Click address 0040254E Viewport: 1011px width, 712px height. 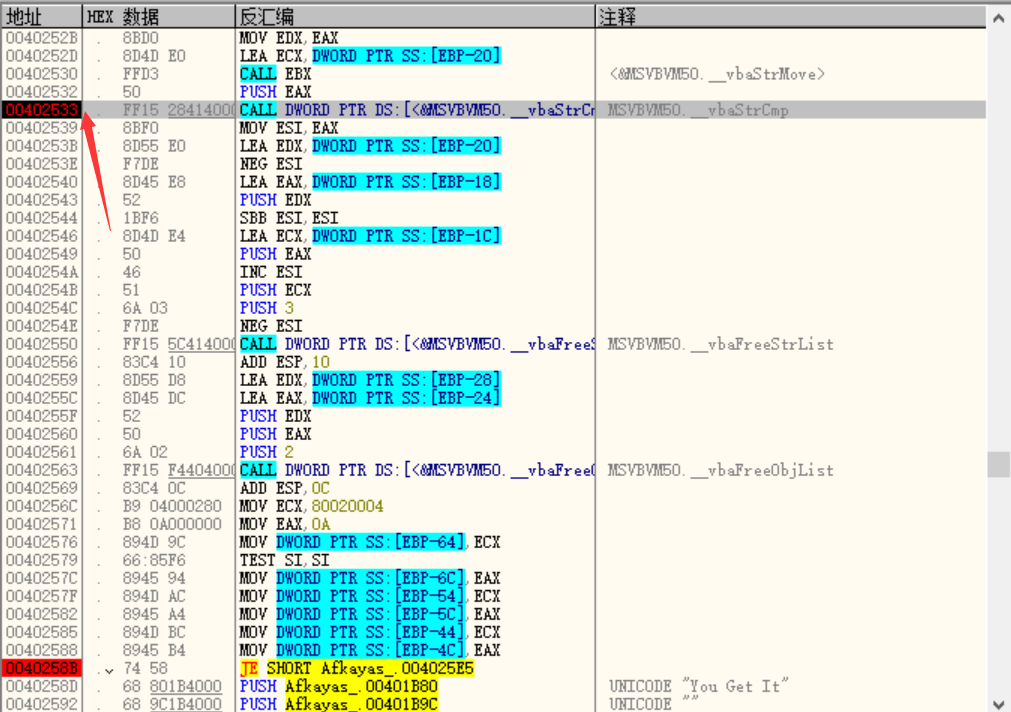(x=42, y=326)
